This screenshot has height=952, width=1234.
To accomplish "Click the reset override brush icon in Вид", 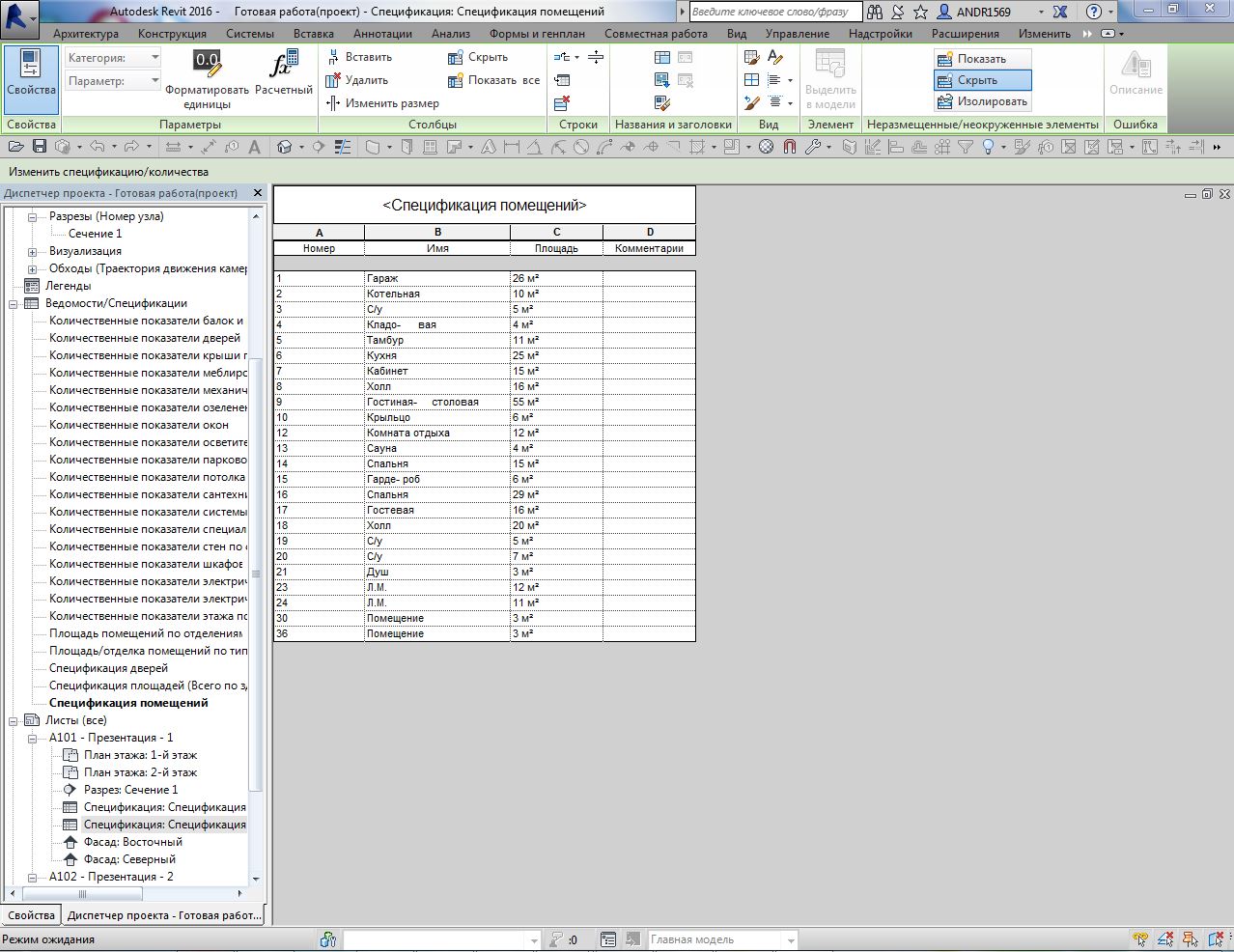I will [752, 102].
